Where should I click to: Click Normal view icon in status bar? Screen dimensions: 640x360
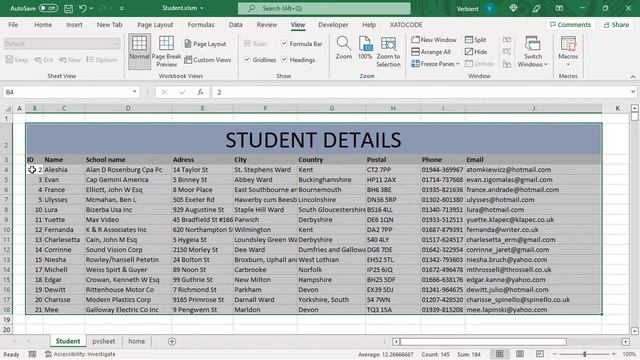[x=500, y=354]
